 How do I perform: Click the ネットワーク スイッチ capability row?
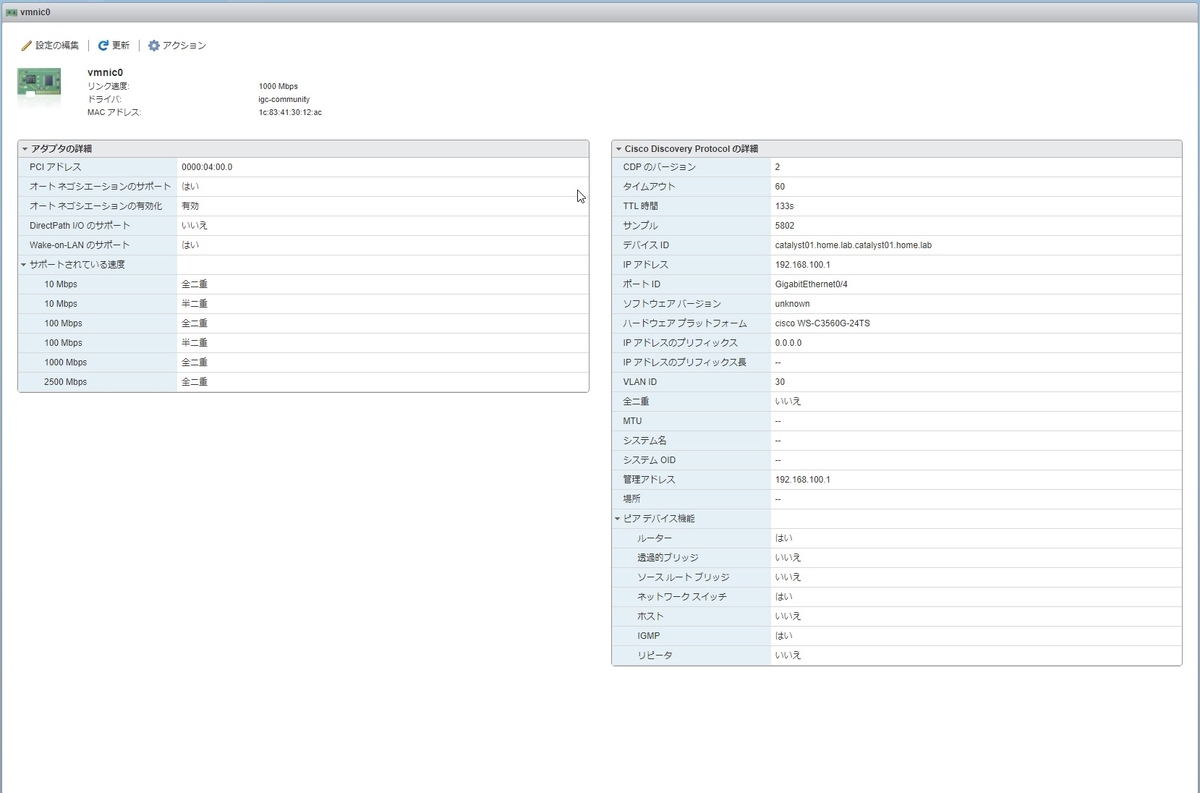tap(896, 597)
